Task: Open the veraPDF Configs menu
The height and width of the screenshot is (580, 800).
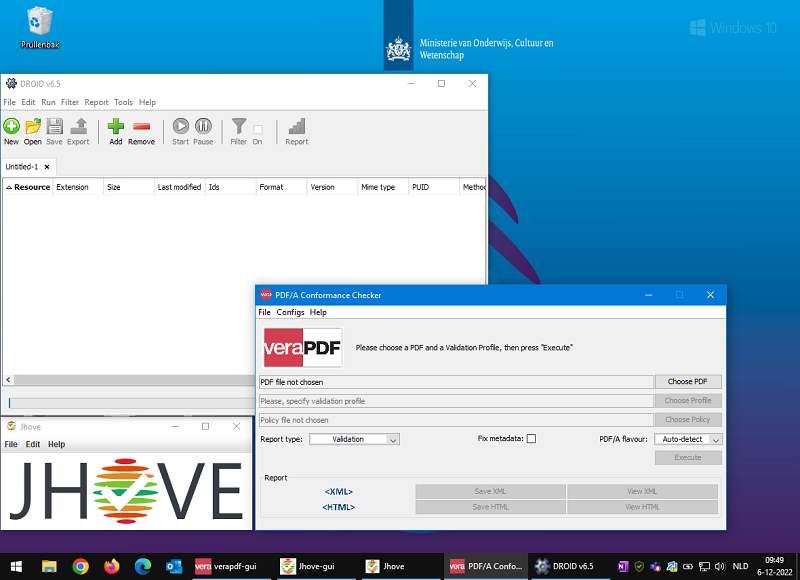Action: click(290, 312)
